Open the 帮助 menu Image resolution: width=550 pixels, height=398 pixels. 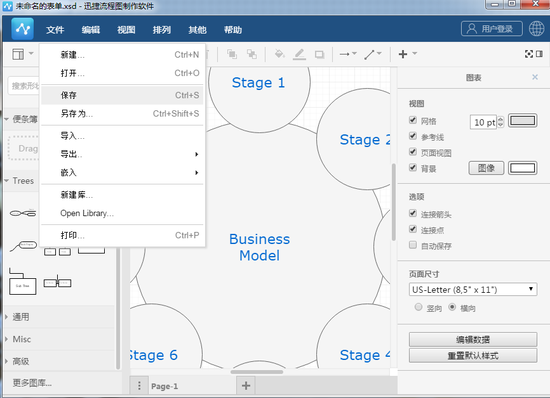point(233,30)
